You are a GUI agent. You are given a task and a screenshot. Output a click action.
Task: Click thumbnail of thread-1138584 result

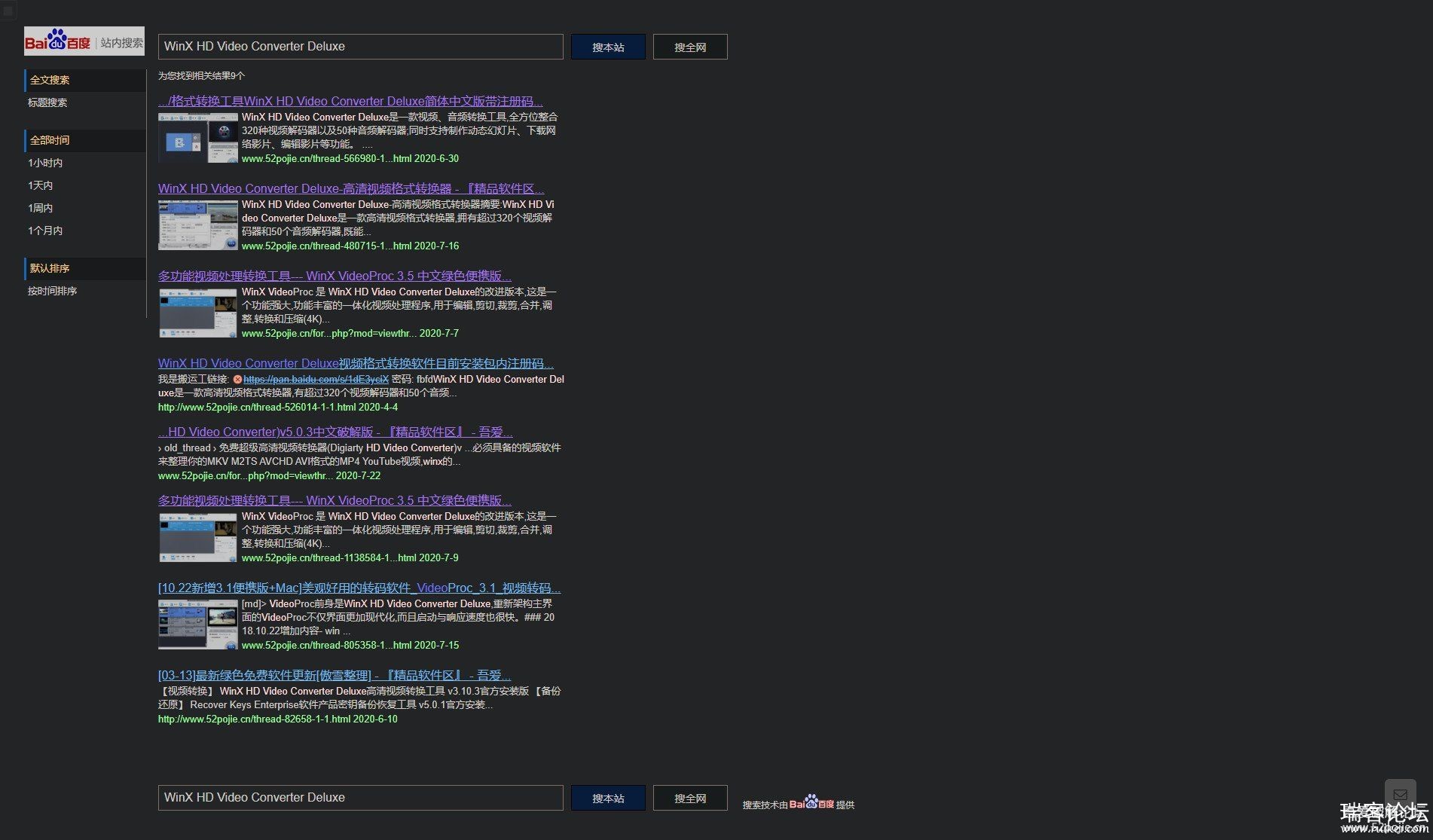pyautogui.click(x=198, y=537)
